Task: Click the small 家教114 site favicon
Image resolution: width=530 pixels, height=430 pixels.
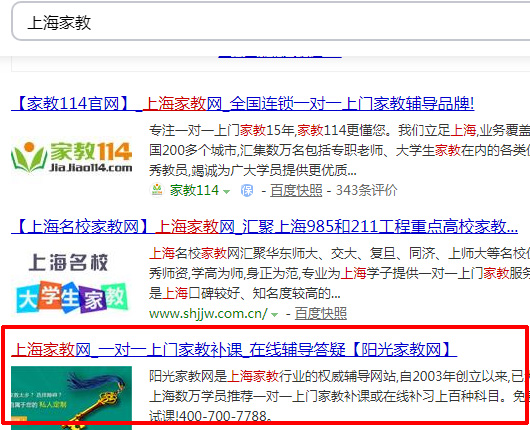Action: pos(156,190)
